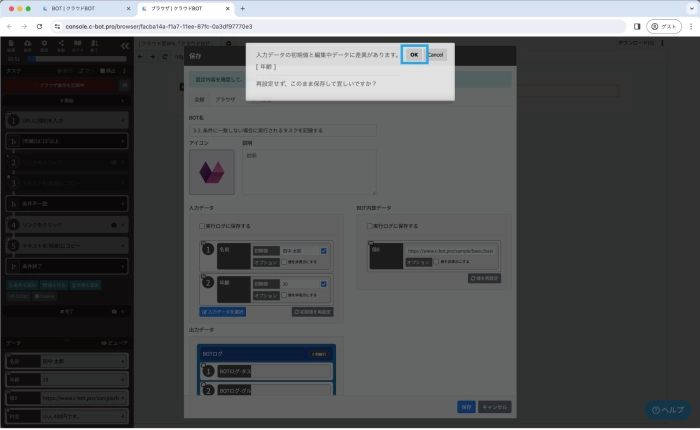Uncheck the 名前 initial value checkbox
The width and height of the screenshot is (700, 430).
pyautogui.click(x=323, y=250)
